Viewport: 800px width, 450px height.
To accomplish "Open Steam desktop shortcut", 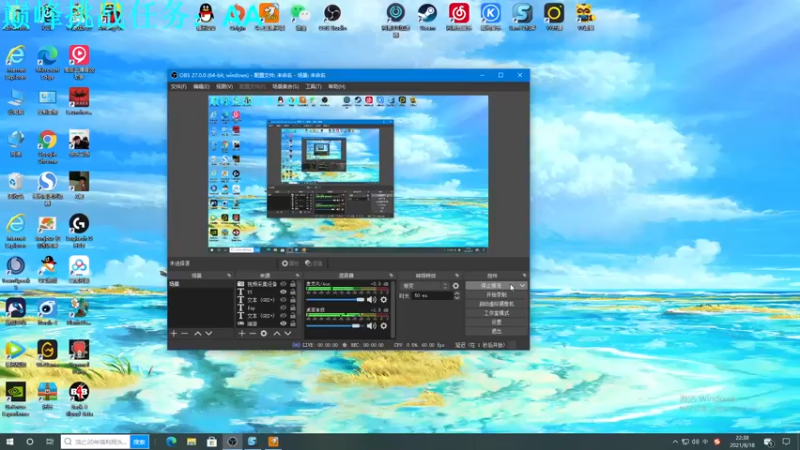I will 428,16.
